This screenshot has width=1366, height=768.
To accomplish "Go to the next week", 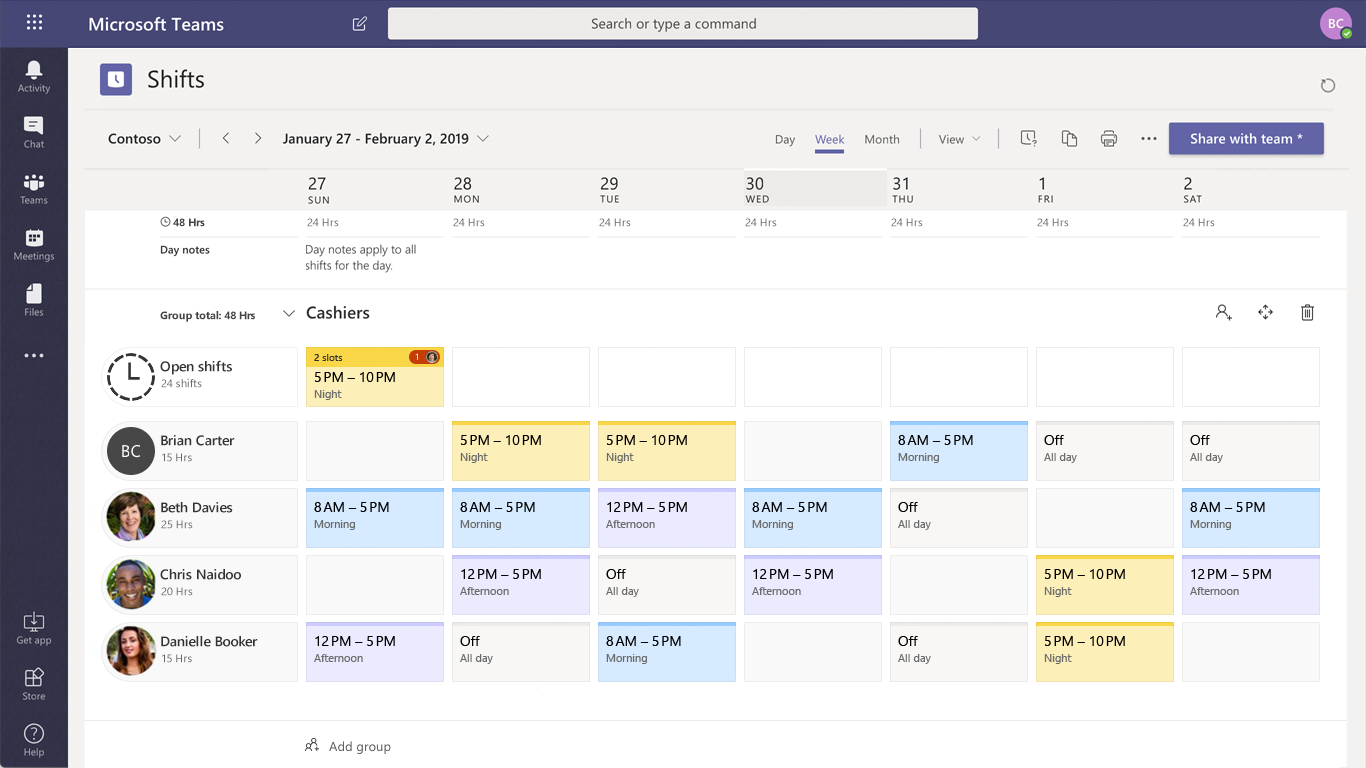I will tap(258, 139).
